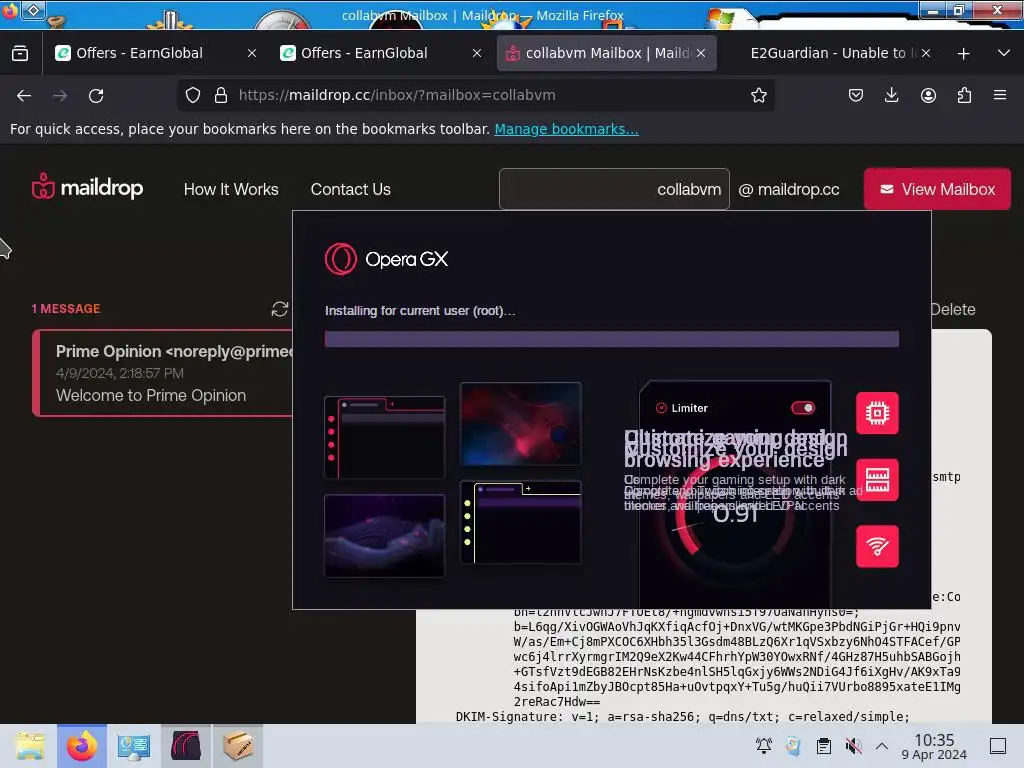Select the CPU limiter icon
The height and width of the screenshot is (768, 1024).
(x=877, y=413)
